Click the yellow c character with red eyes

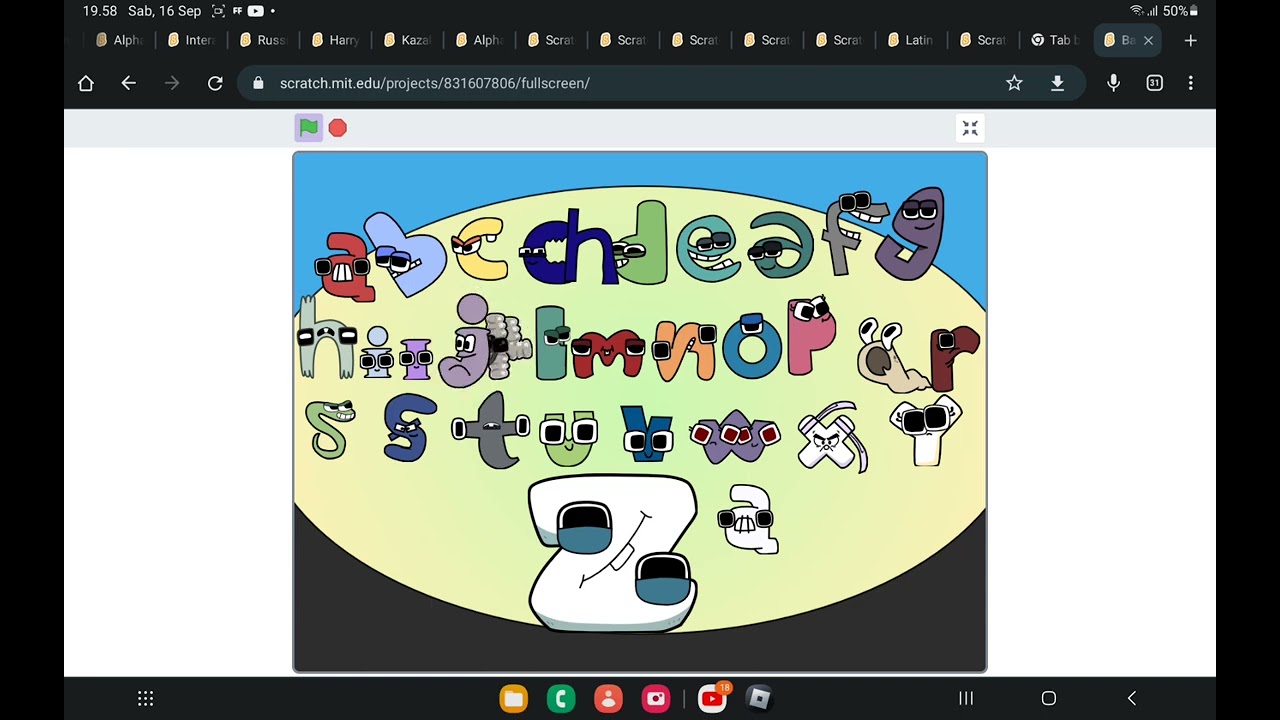click(x=479, y=250)
